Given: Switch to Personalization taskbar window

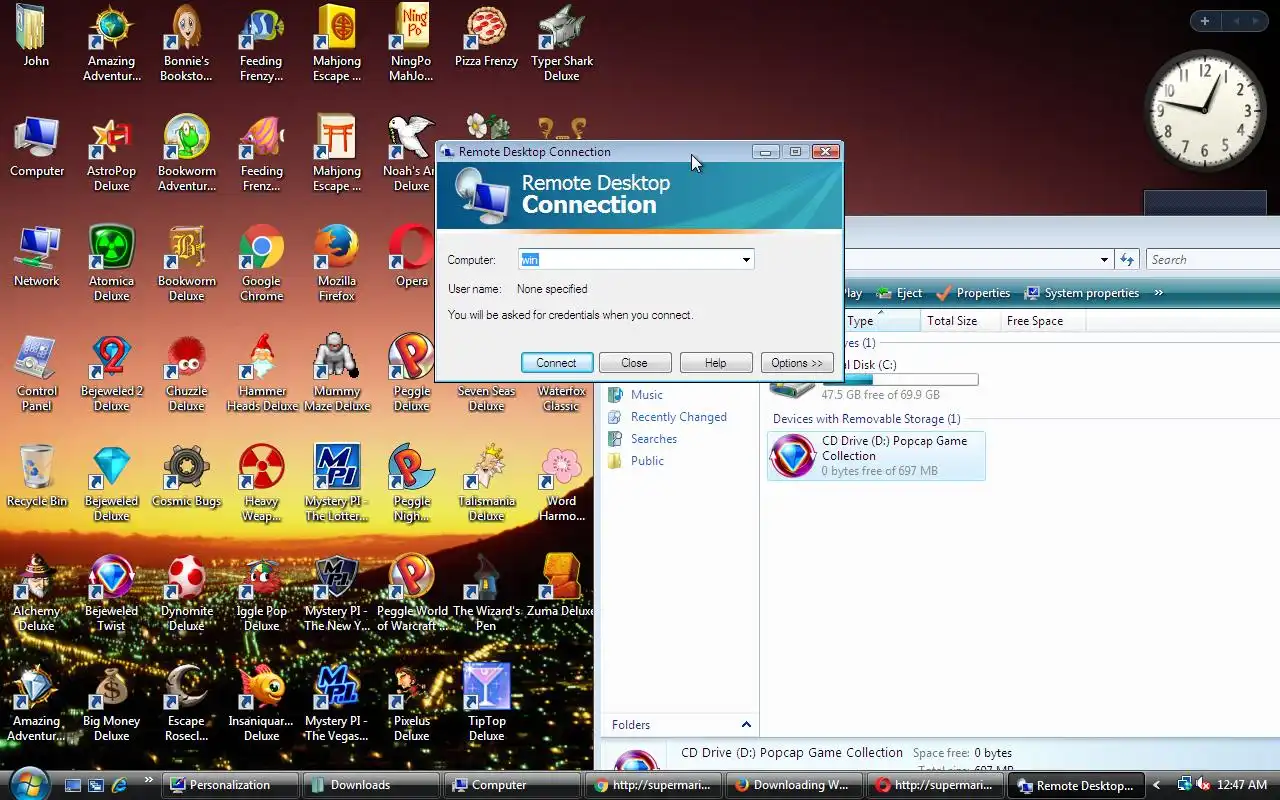Looking at the screenshot, I should [230, 785].
